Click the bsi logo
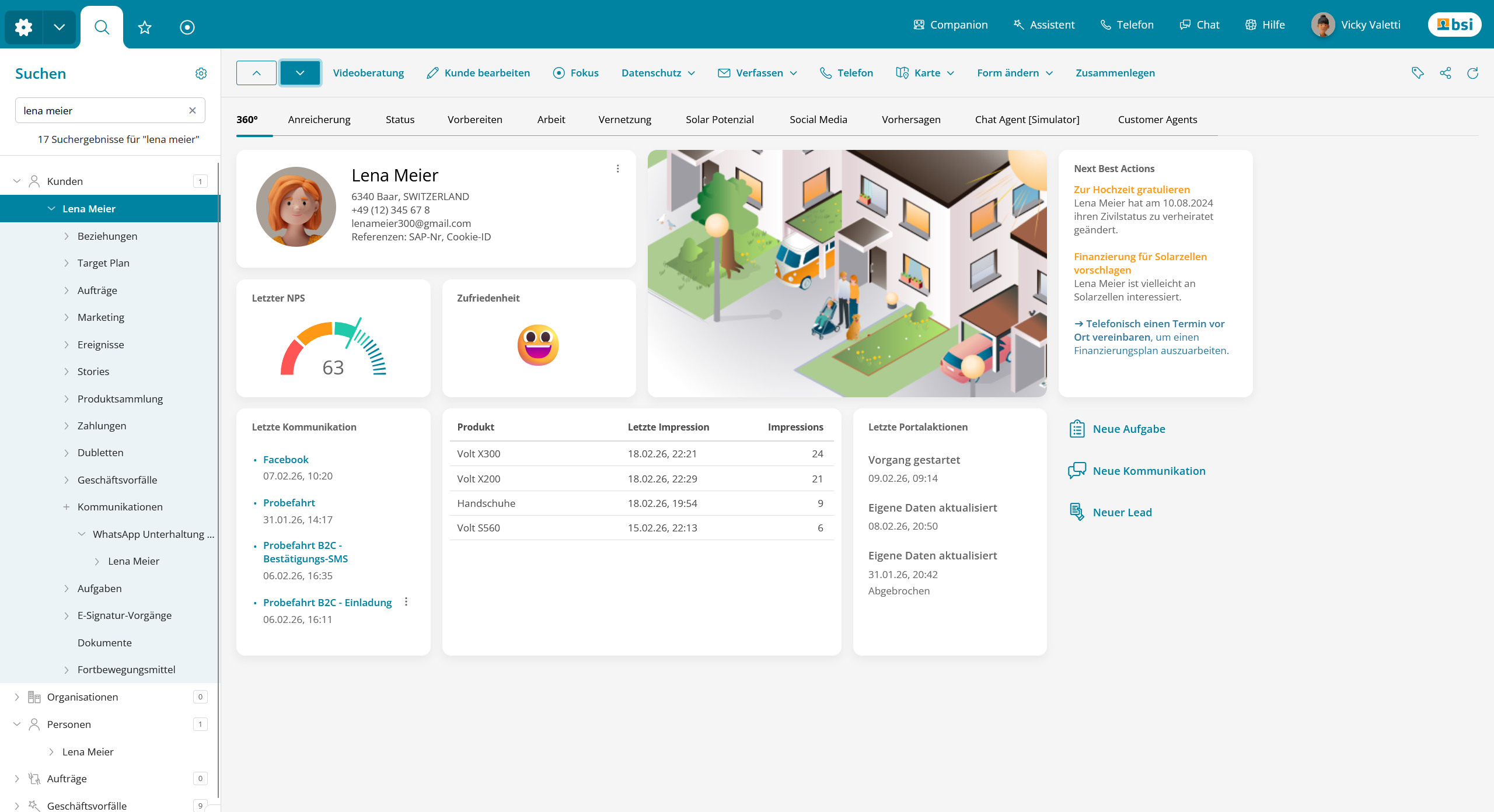Image resolution: width=1494 pixels, height=812 pixels. [x=1454, y=24]
